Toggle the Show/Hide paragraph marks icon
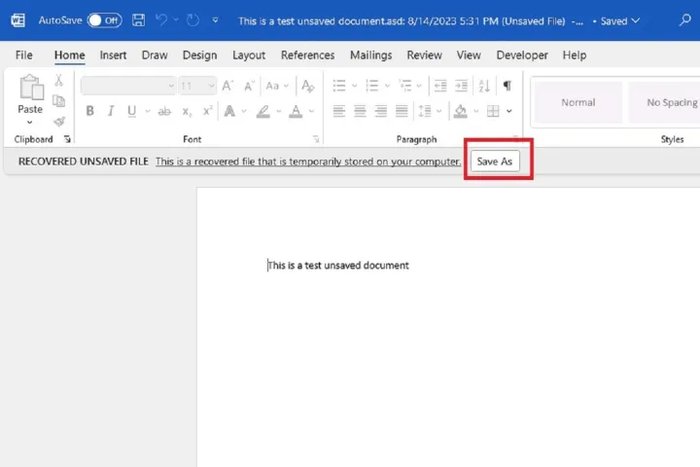The image size is (700, 467). coord(507,85)
